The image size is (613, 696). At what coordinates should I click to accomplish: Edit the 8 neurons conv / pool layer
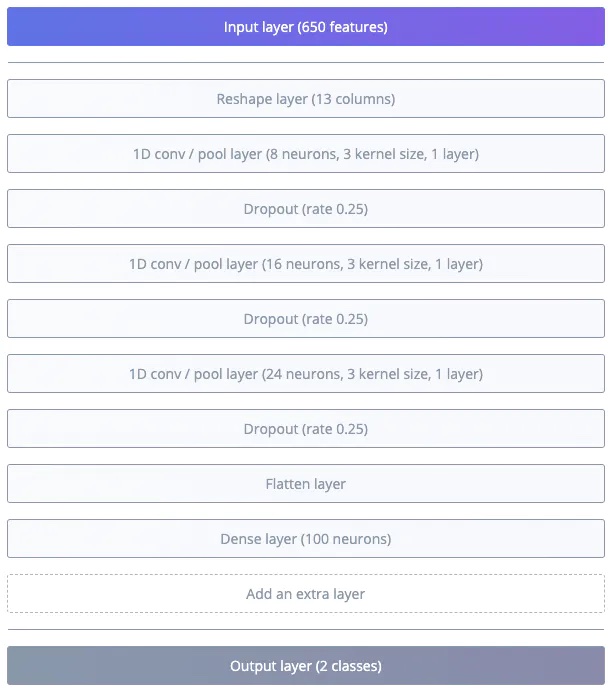[x=306, y=154]
